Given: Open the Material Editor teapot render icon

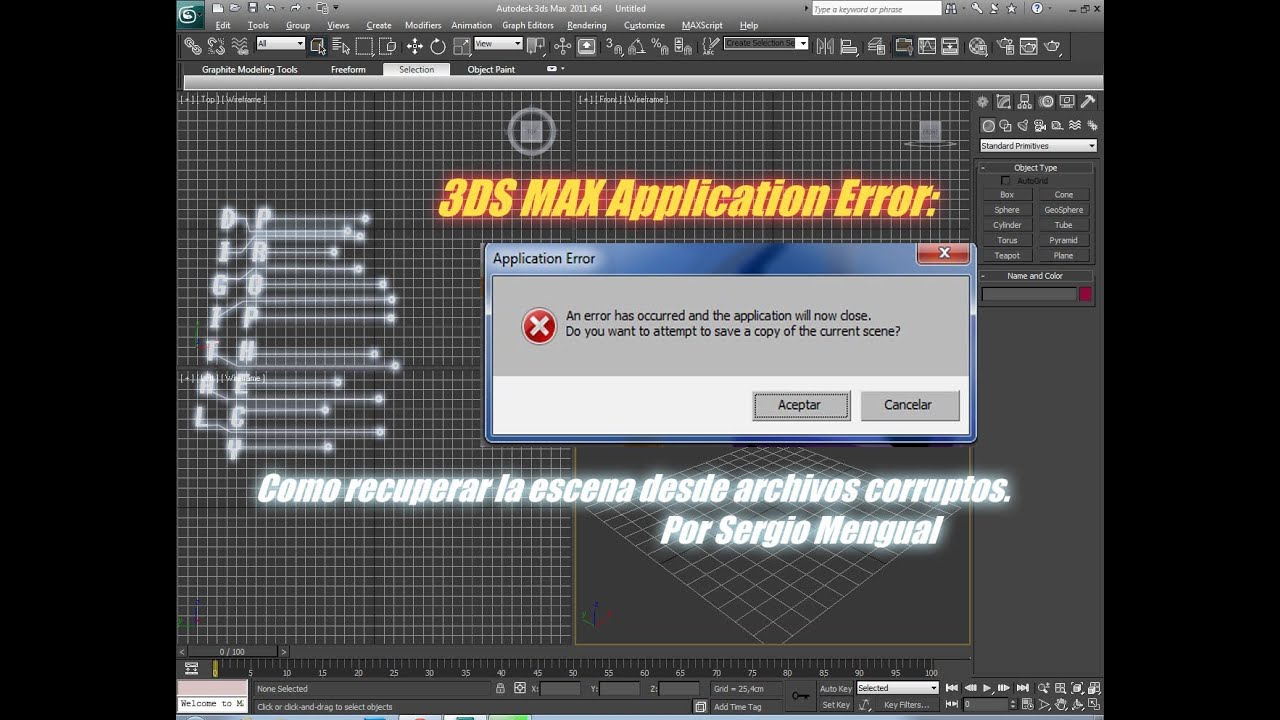Looking at the screenshot, I should 977,46.
